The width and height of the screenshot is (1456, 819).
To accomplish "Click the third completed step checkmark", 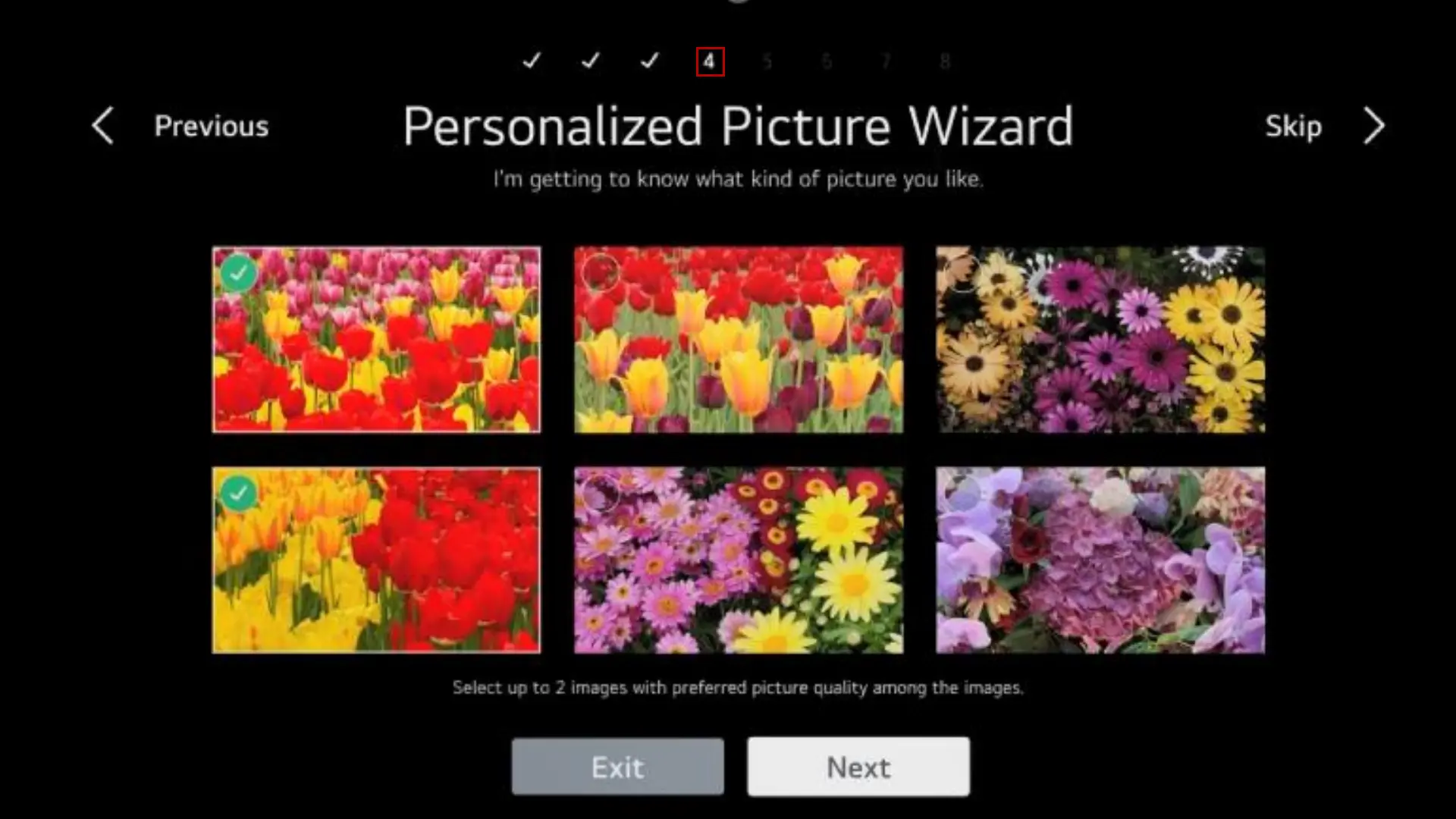I will coord(650,61).
